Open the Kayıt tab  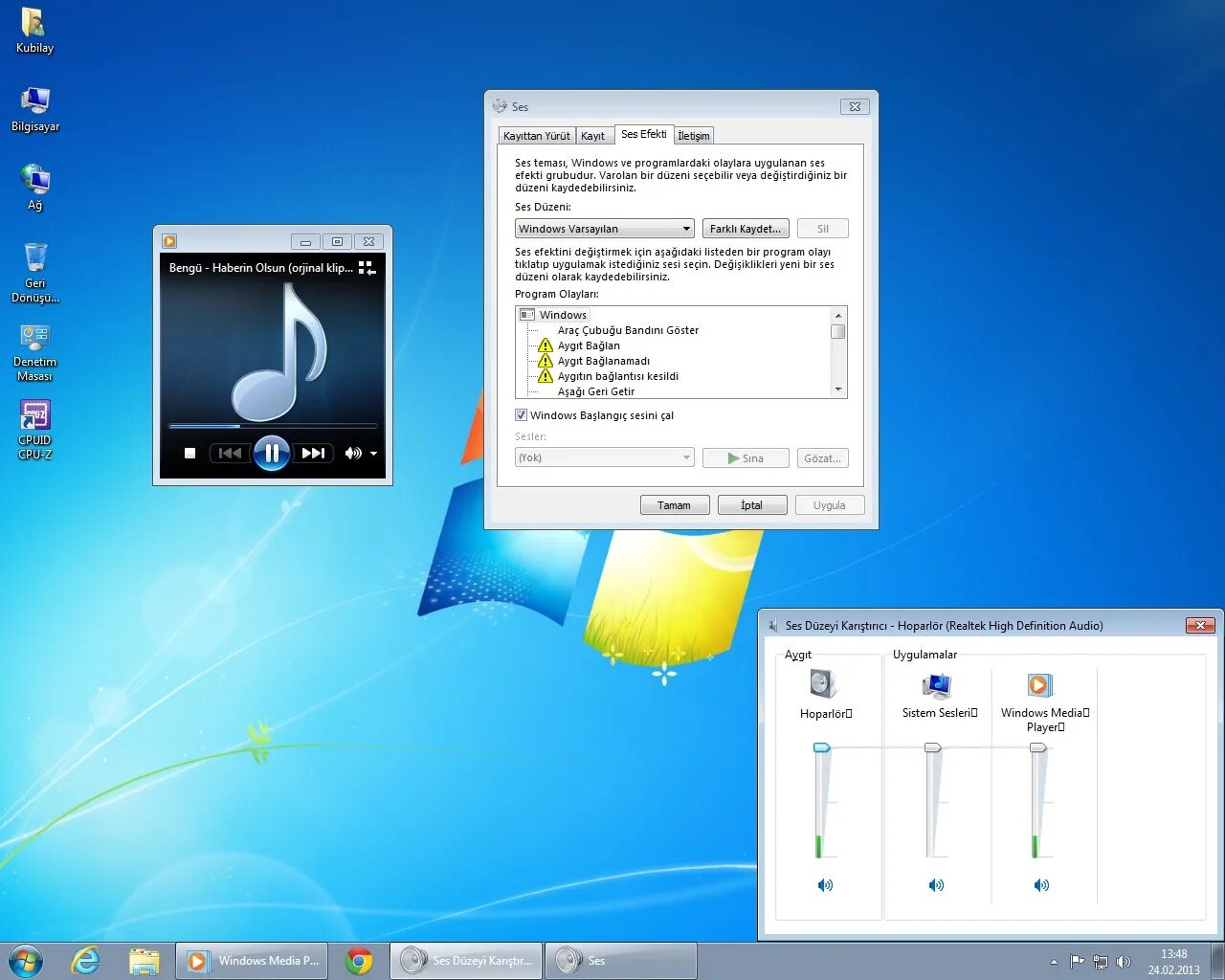(x=593, y=136)
